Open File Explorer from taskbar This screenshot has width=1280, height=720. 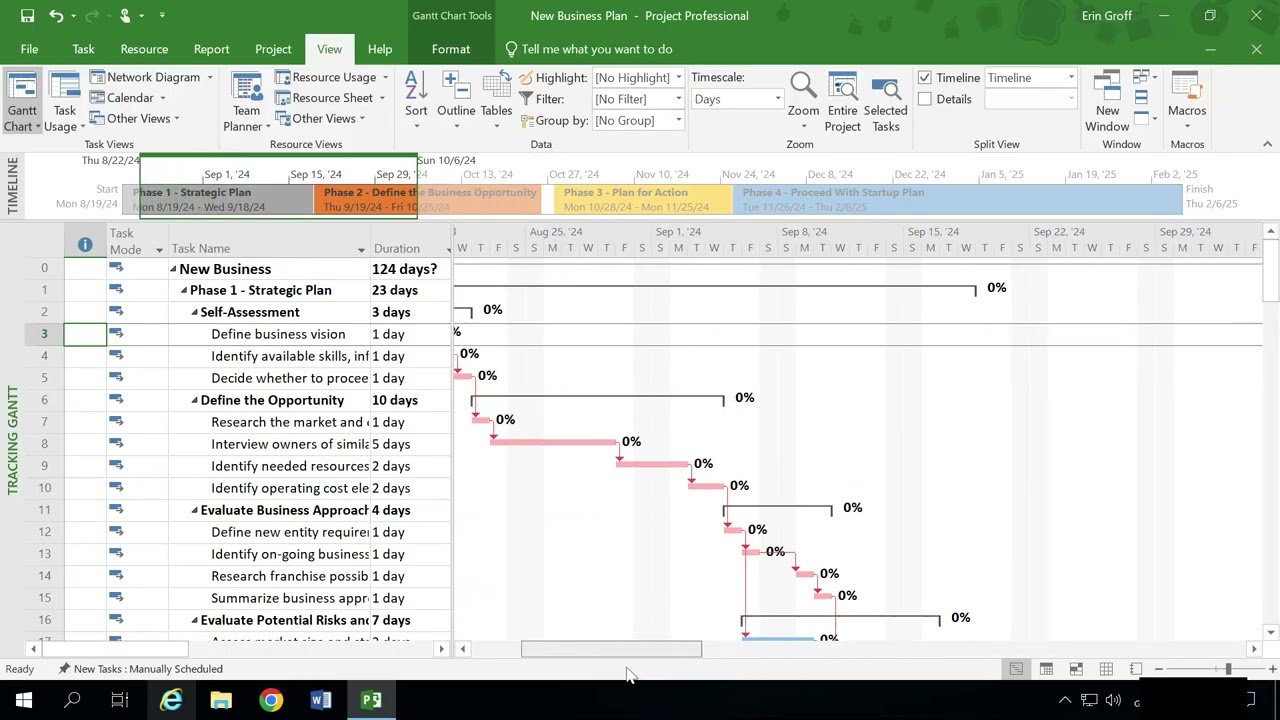(221, 700)
